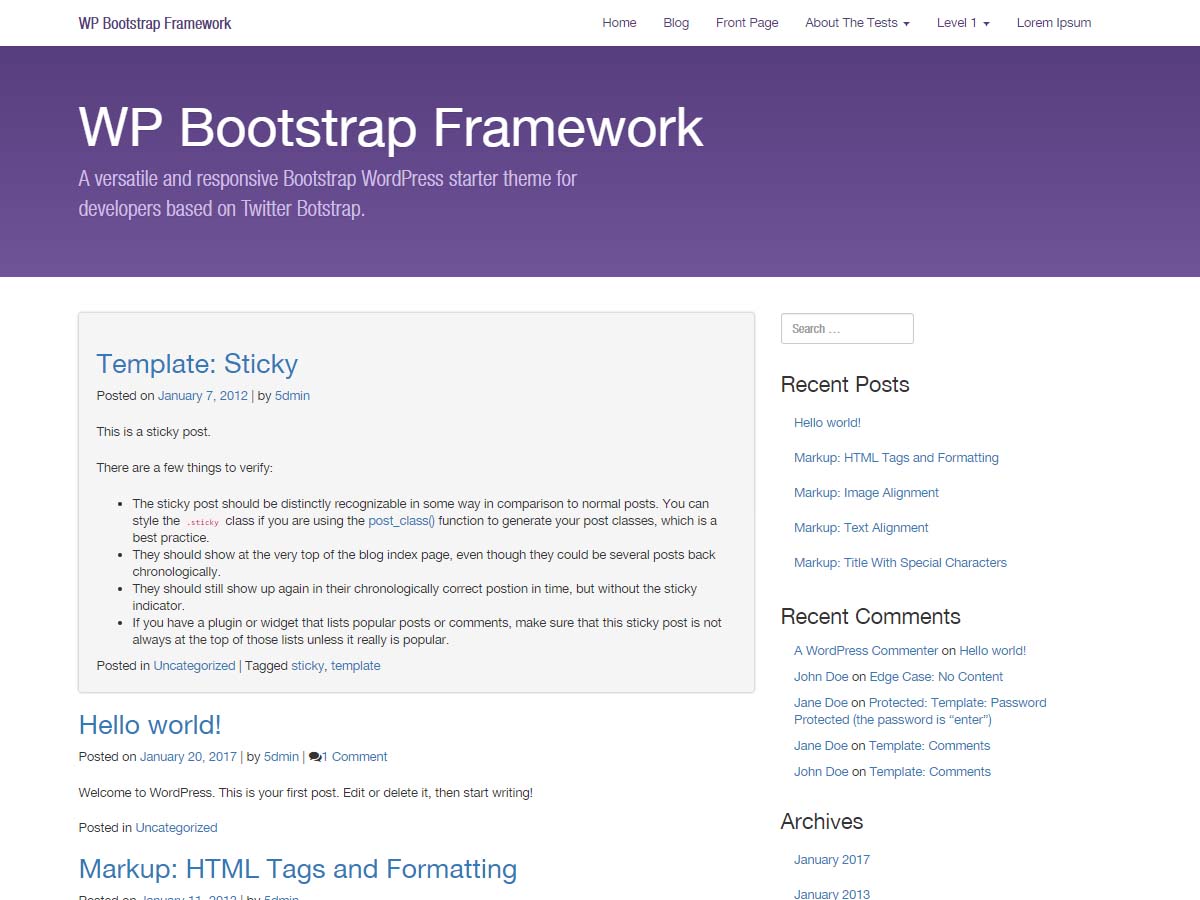The image size is (1200, 900).
Task: Open the 1 Comment link
Action: (354, 757)
